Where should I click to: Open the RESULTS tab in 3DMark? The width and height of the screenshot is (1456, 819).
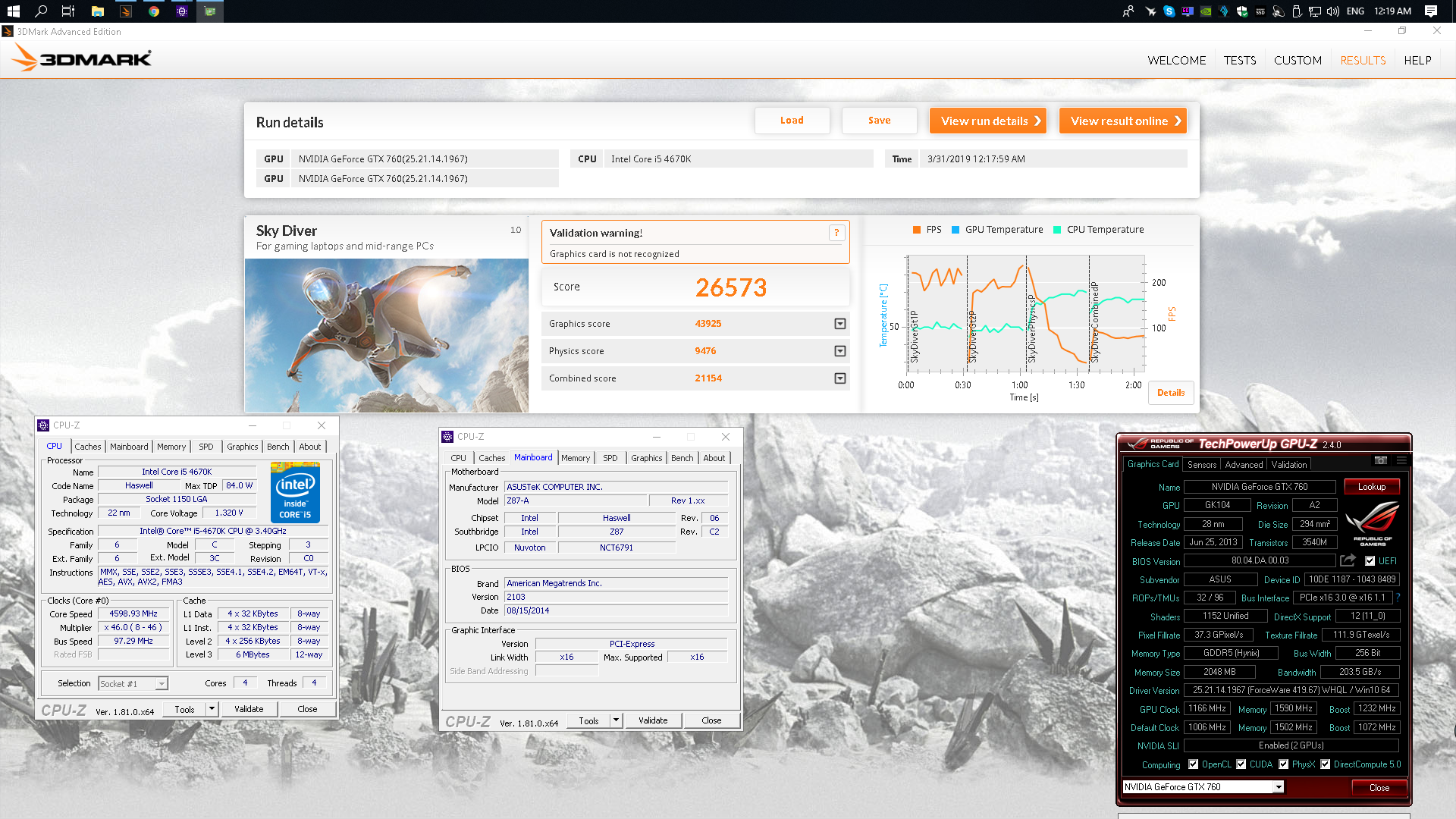click(1363, 60)
